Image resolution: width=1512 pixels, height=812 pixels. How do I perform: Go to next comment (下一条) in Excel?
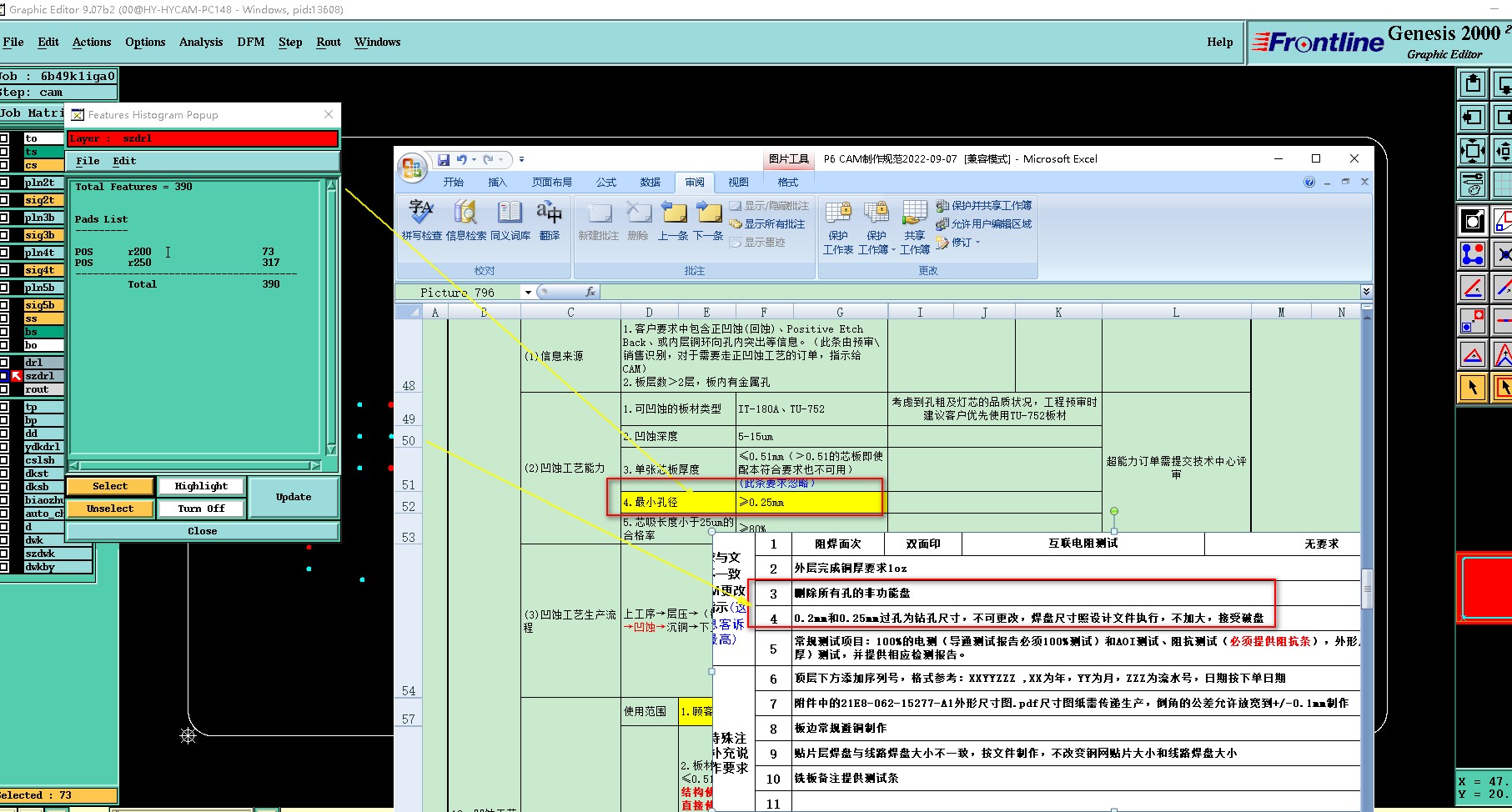[x=709, y=220]
